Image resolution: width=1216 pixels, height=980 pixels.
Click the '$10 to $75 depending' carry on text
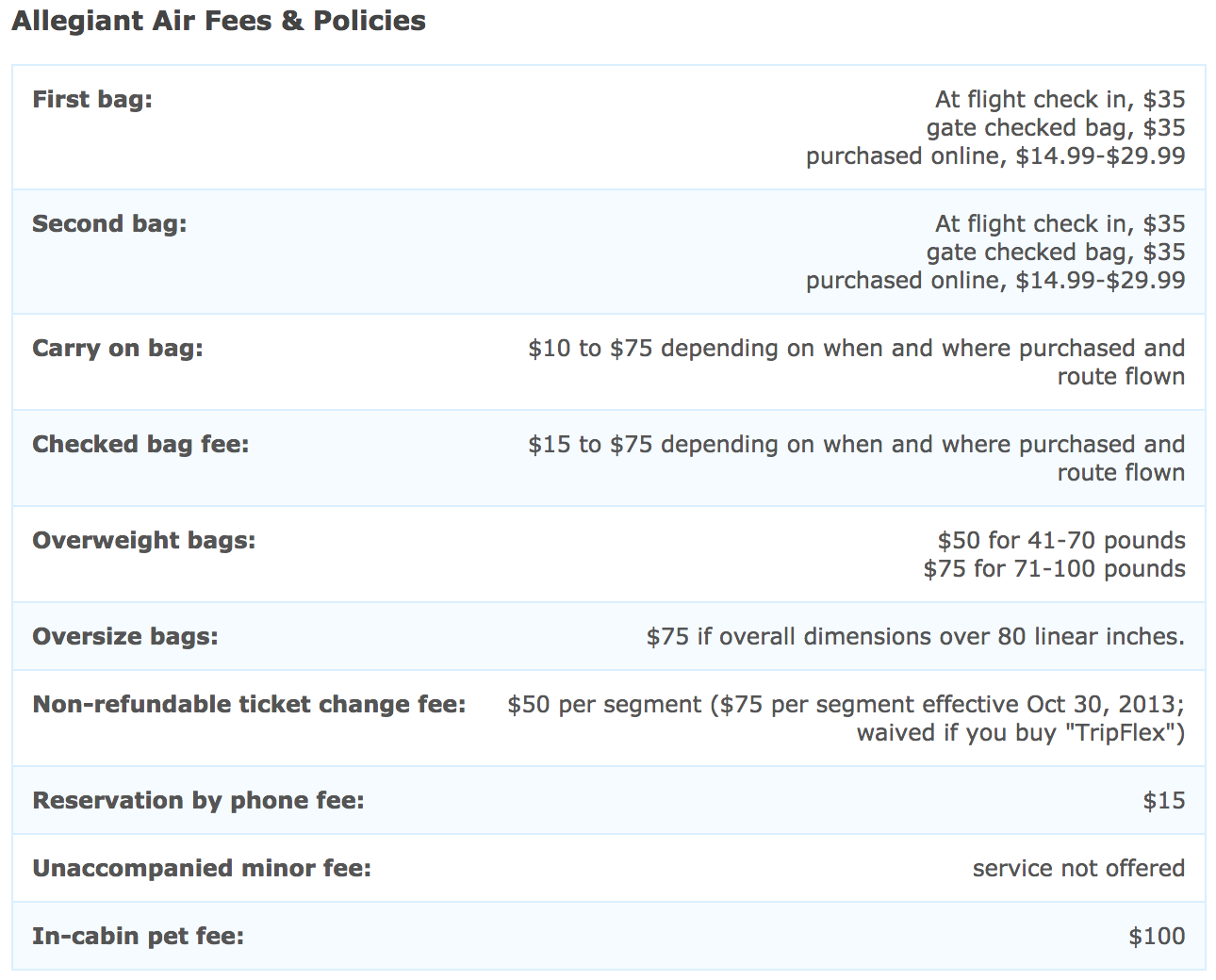point(857,362)
